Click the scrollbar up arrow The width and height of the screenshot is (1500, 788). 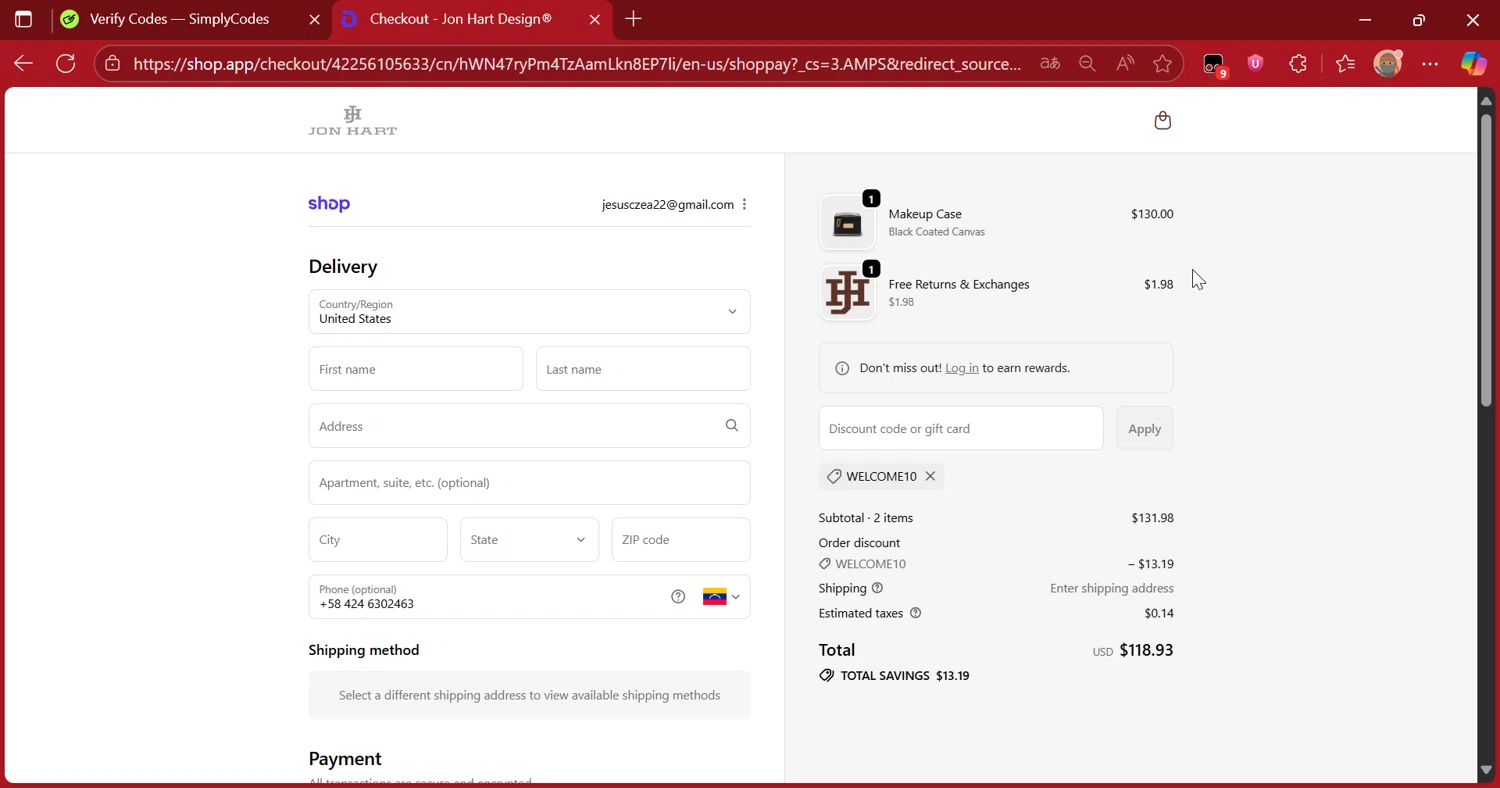(1486, 100)
